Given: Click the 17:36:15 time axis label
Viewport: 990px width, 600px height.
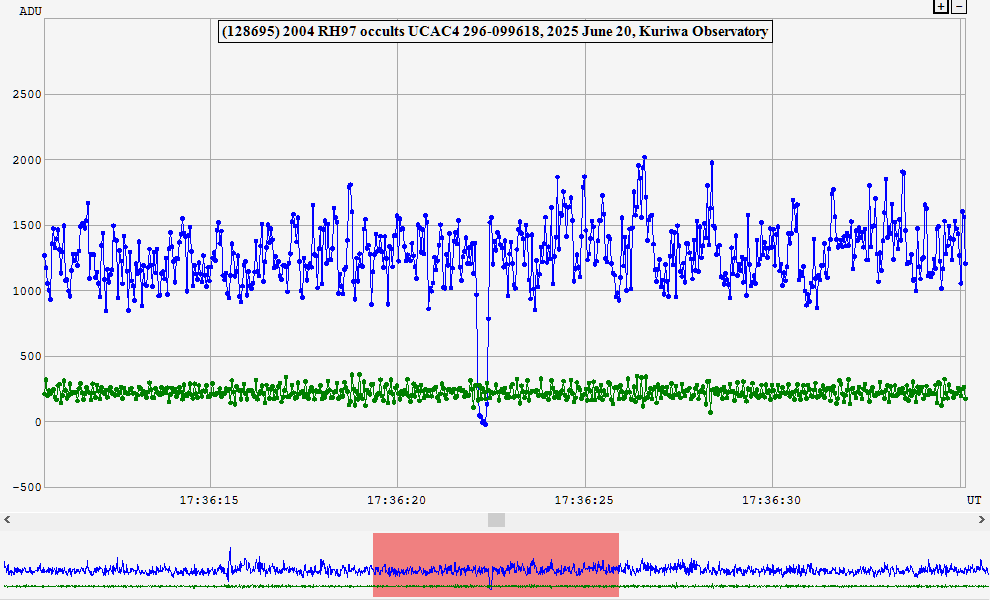Looking at the screenshot, I should (209, 499).
